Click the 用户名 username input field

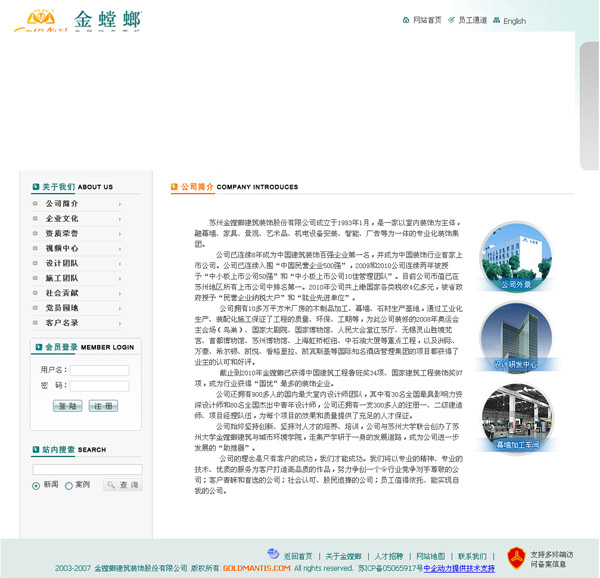(99, 370)
